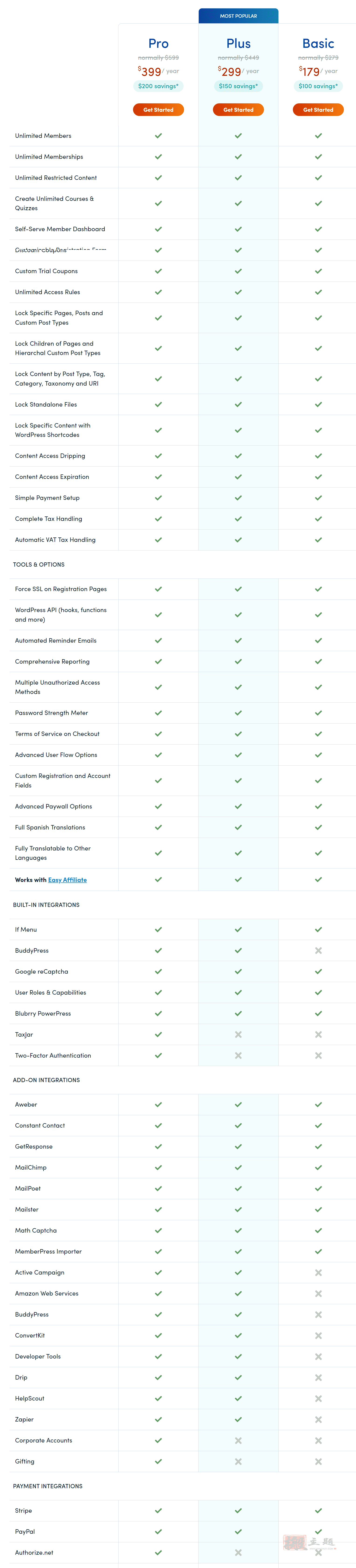Click the Basic X mark for Active Campaign
Image resolution: width=356 pixels, height=1568 pixels.
[x=318, y=1272]
